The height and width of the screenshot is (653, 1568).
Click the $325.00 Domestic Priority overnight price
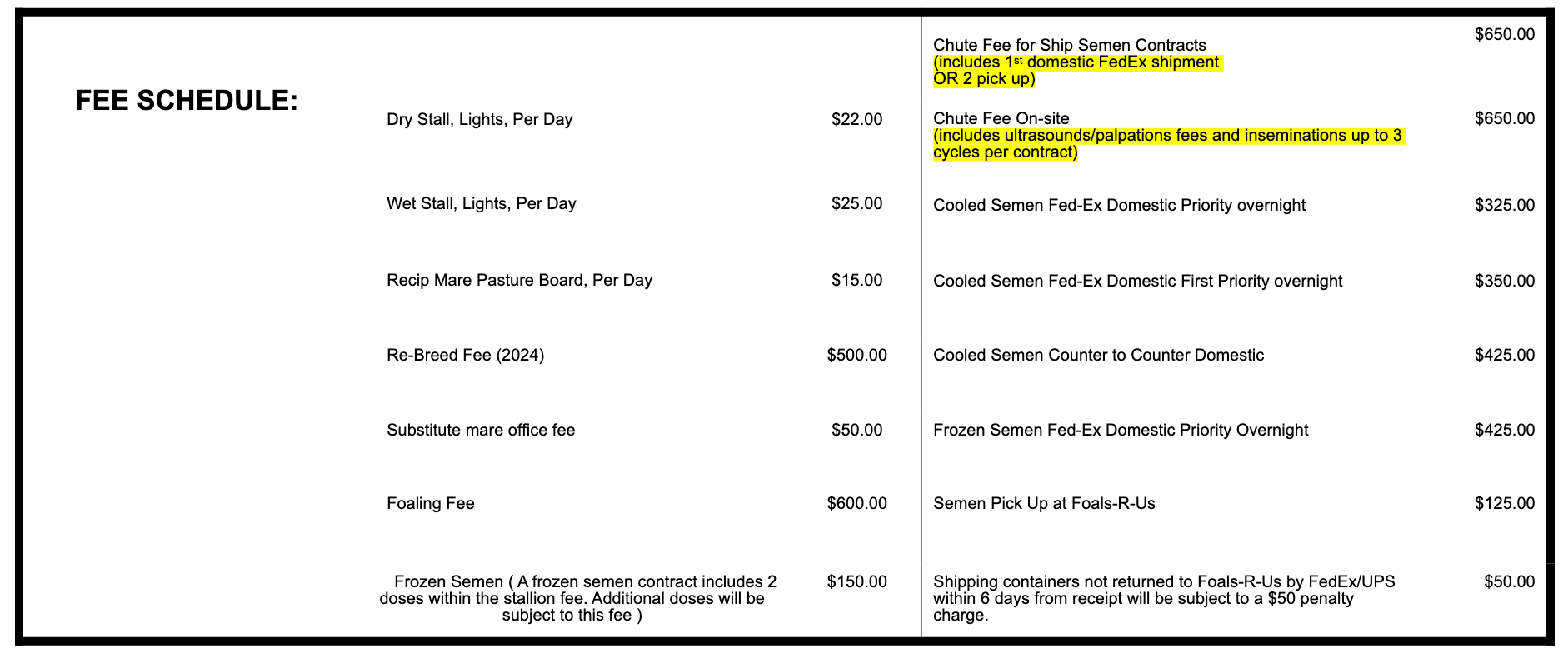1505,205
